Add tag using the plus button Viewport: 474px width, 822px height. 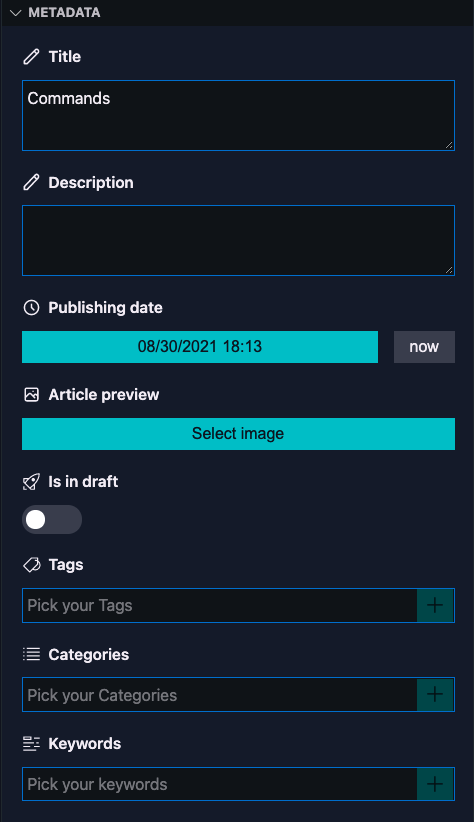coord(435,605)
